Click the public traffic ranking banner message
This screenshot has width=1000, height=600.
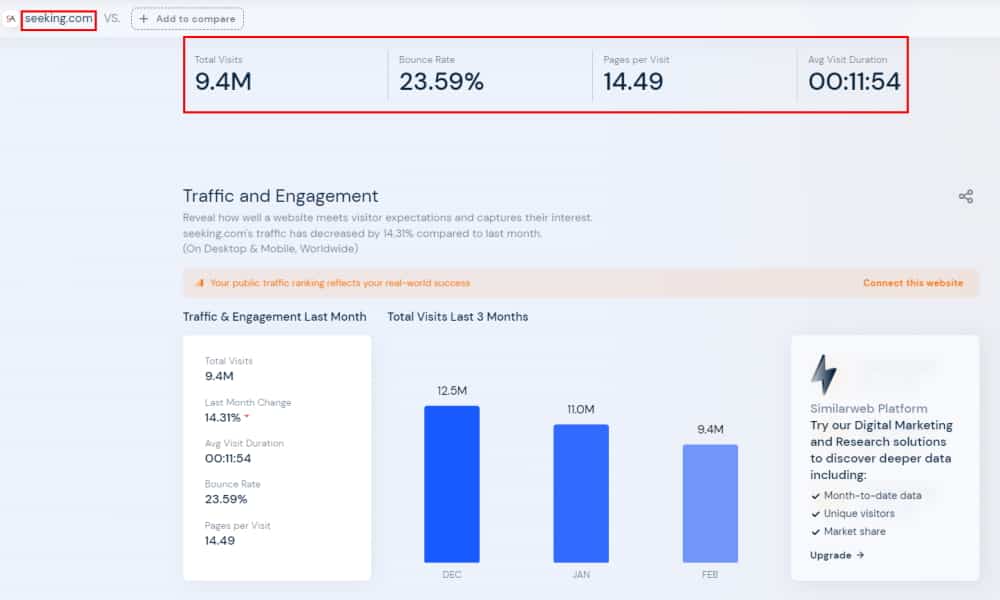340,283
